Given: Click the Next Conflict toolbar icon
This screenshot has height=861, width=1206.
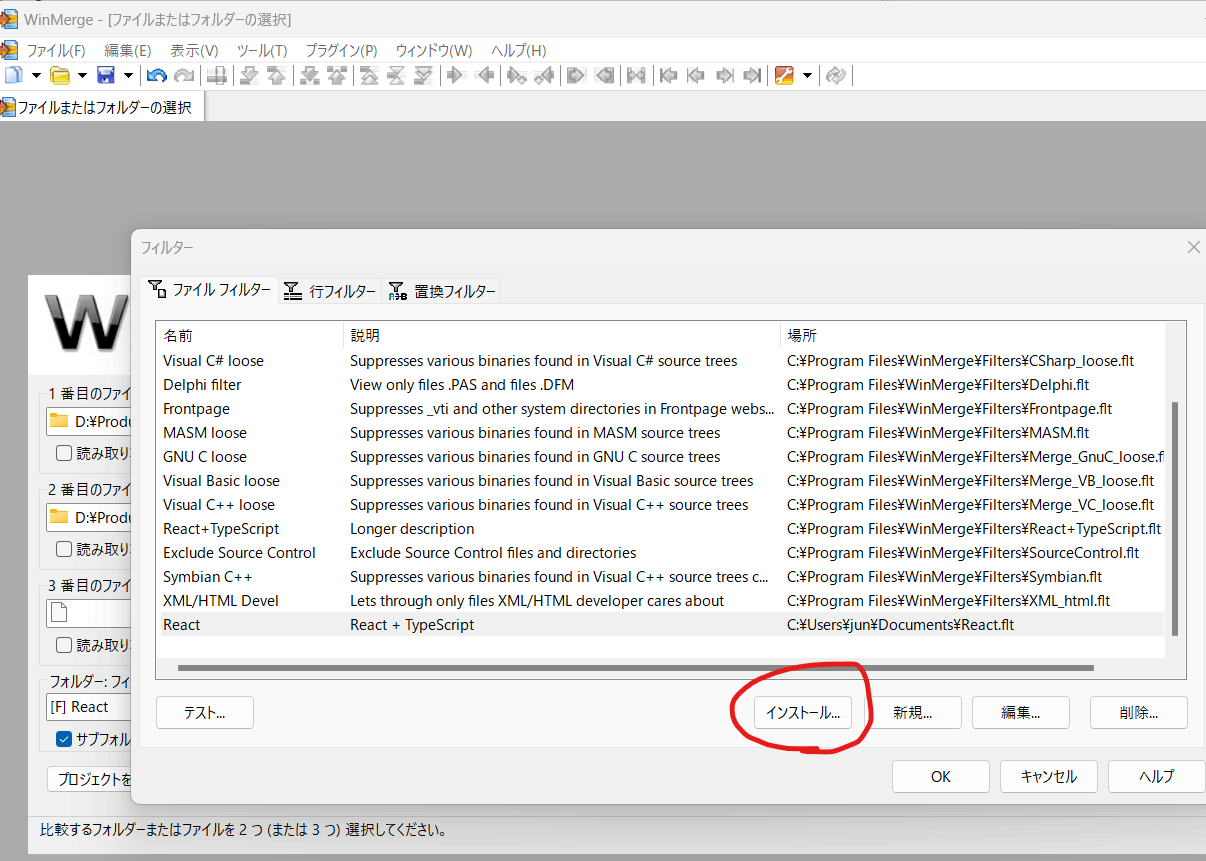Looking at the screenshot, I should (x=309, y=75).
